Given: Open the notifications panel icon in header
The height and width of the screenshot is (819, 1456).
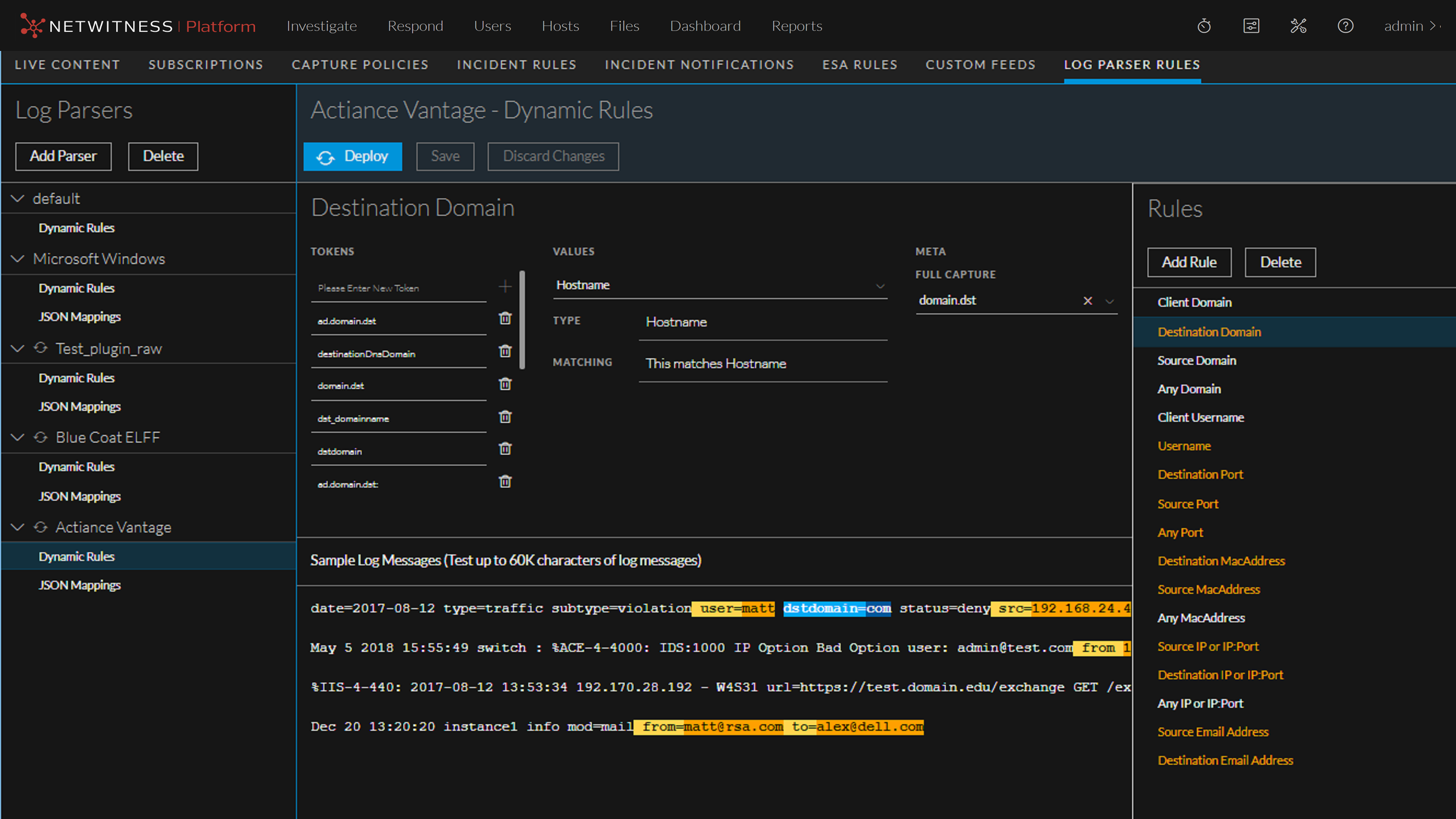Looking at the screenshot, I should (x=1251, y=26).
